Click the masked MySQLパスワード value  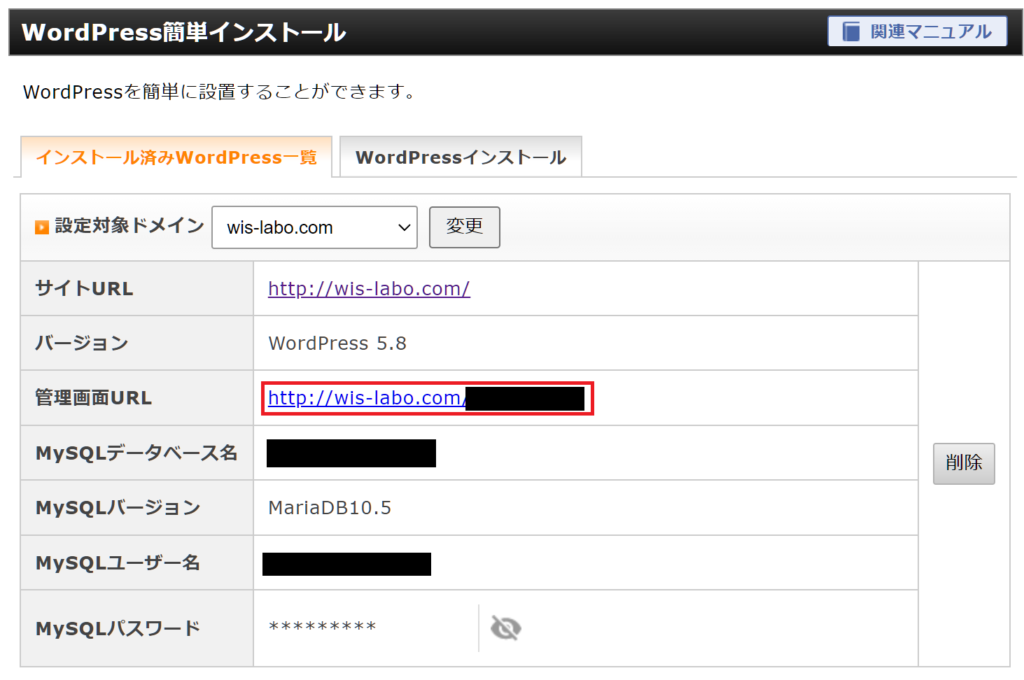[322, 627]
